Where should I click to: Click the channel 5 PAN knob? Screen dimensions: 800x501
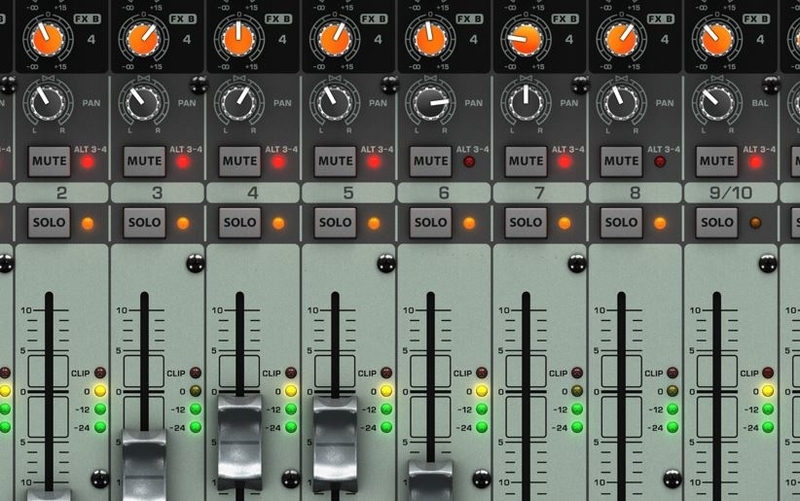334,102
